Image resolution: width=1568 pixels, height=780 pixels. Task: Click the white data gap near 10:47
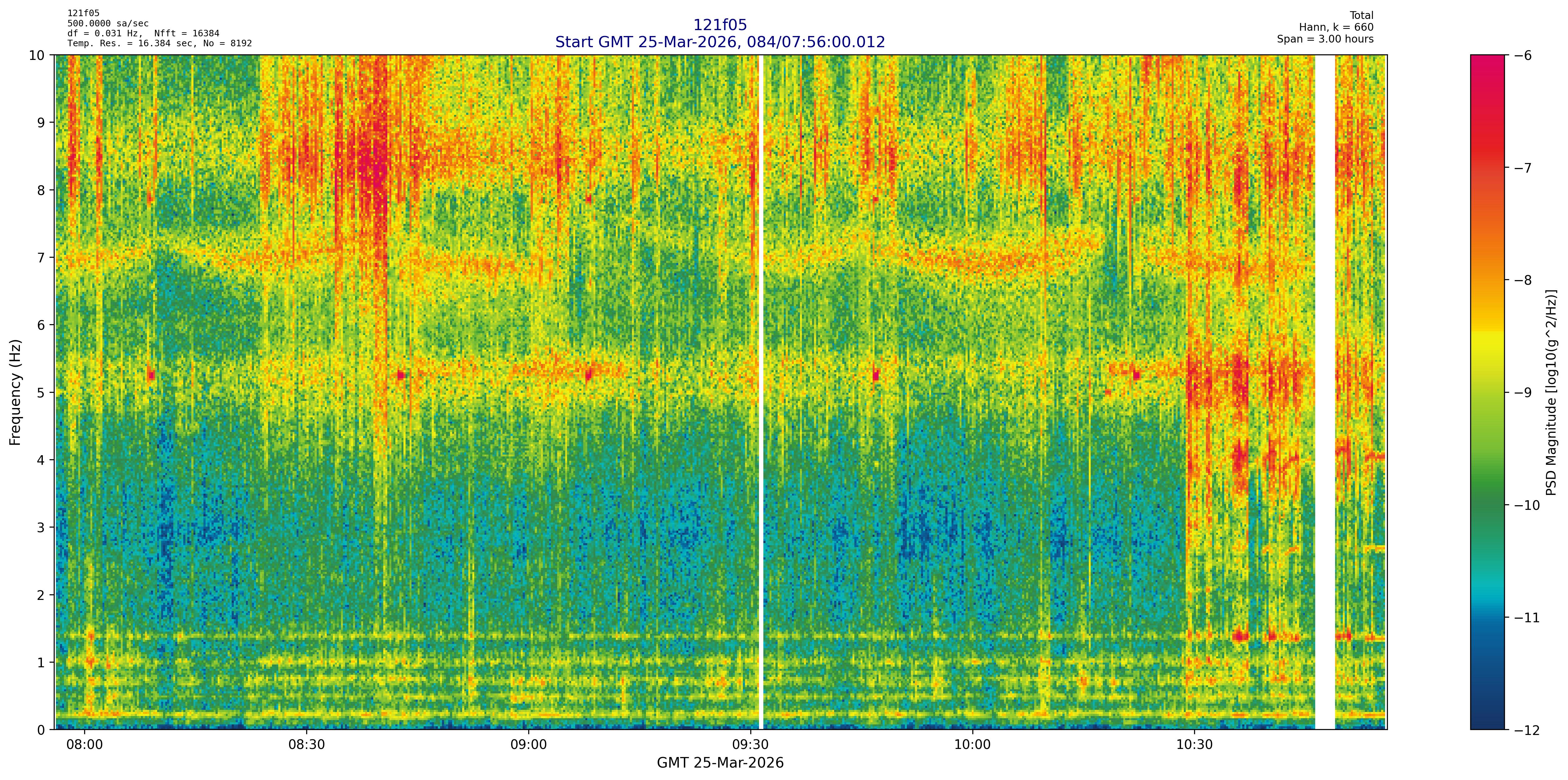(1325, 392)
